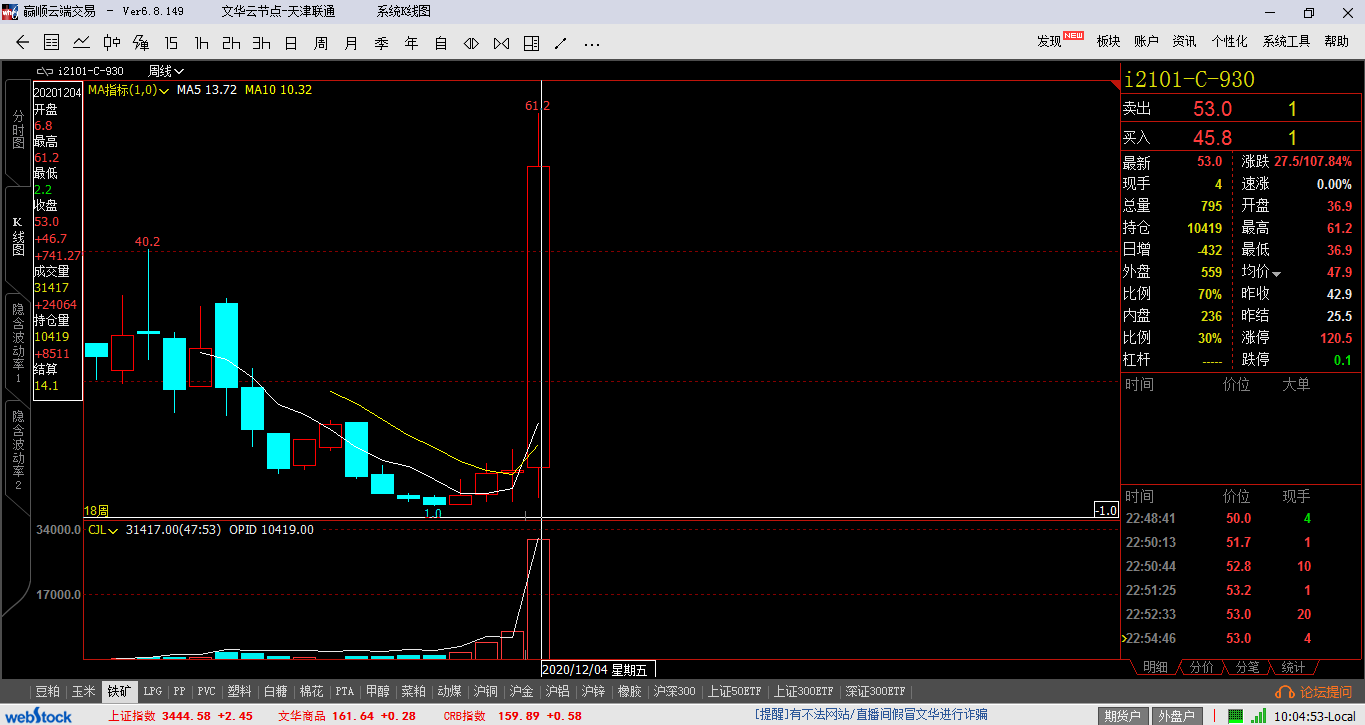Switch chart to daily period 日
This screenshot has width=1365, height=725.
coord(291,43)
